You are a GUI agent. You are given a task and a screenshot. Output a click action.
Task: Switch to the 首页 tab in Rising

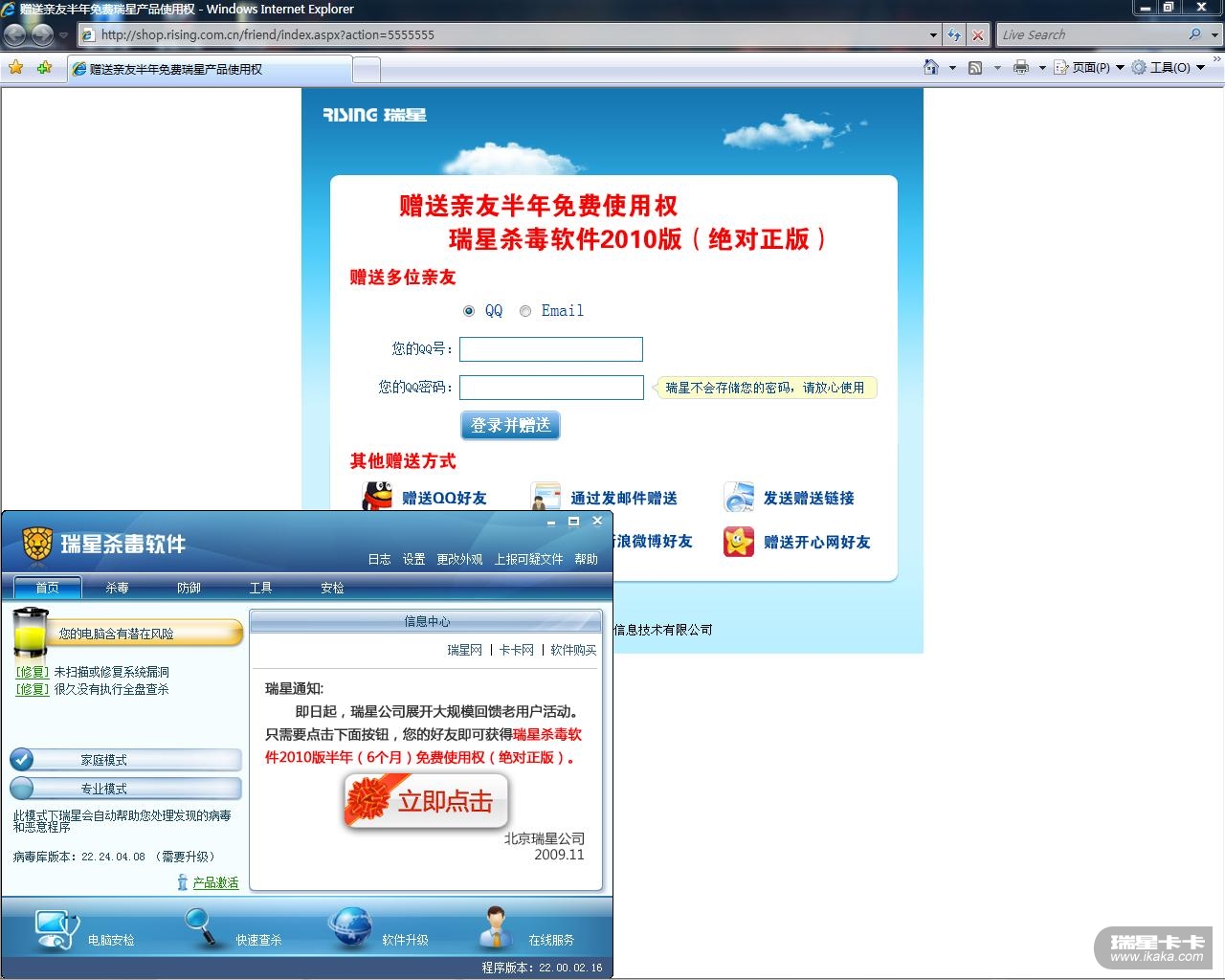(x=48, y=588)
